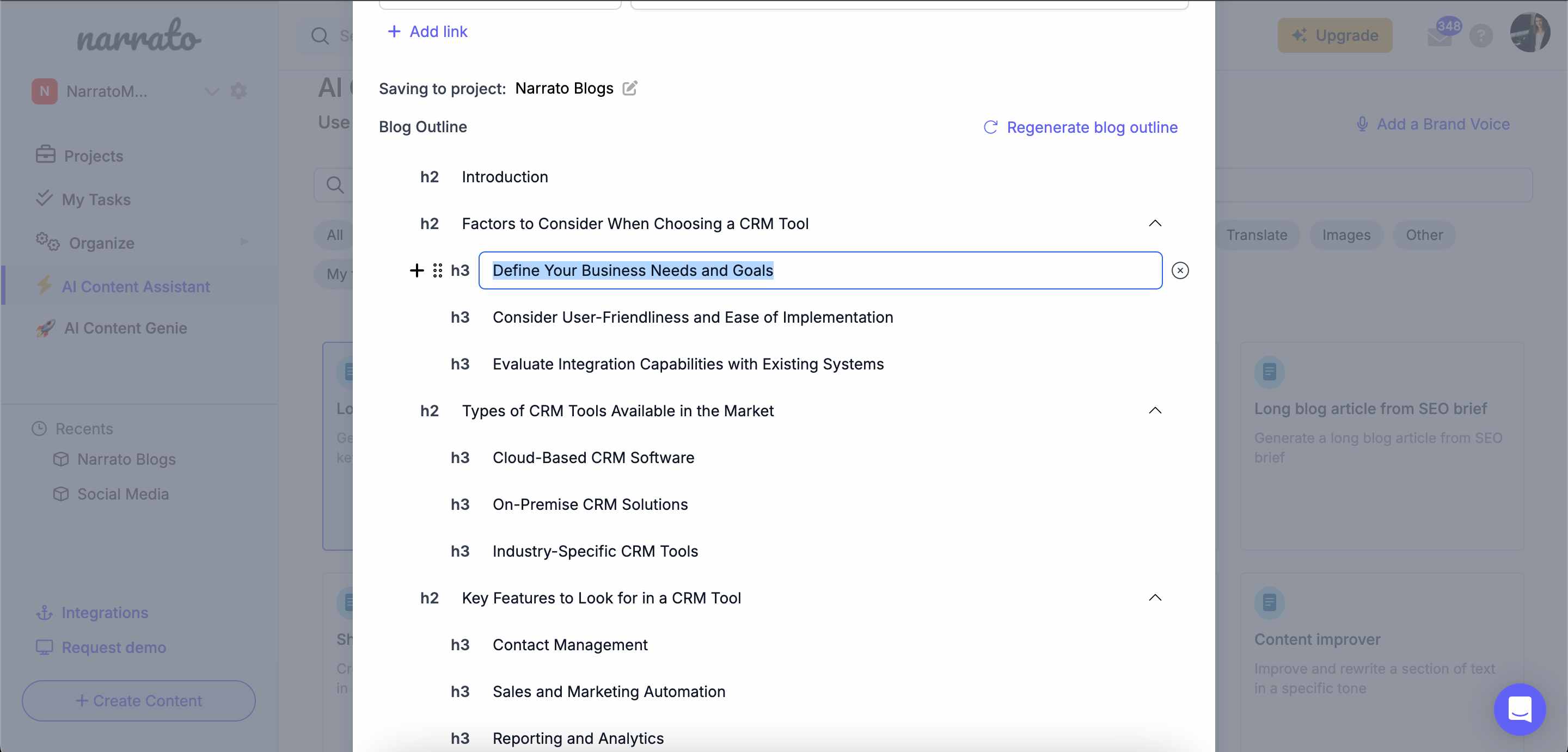Open the user profile avatar
Viewport: 1568px width, 752px height.
point(1530,33)
